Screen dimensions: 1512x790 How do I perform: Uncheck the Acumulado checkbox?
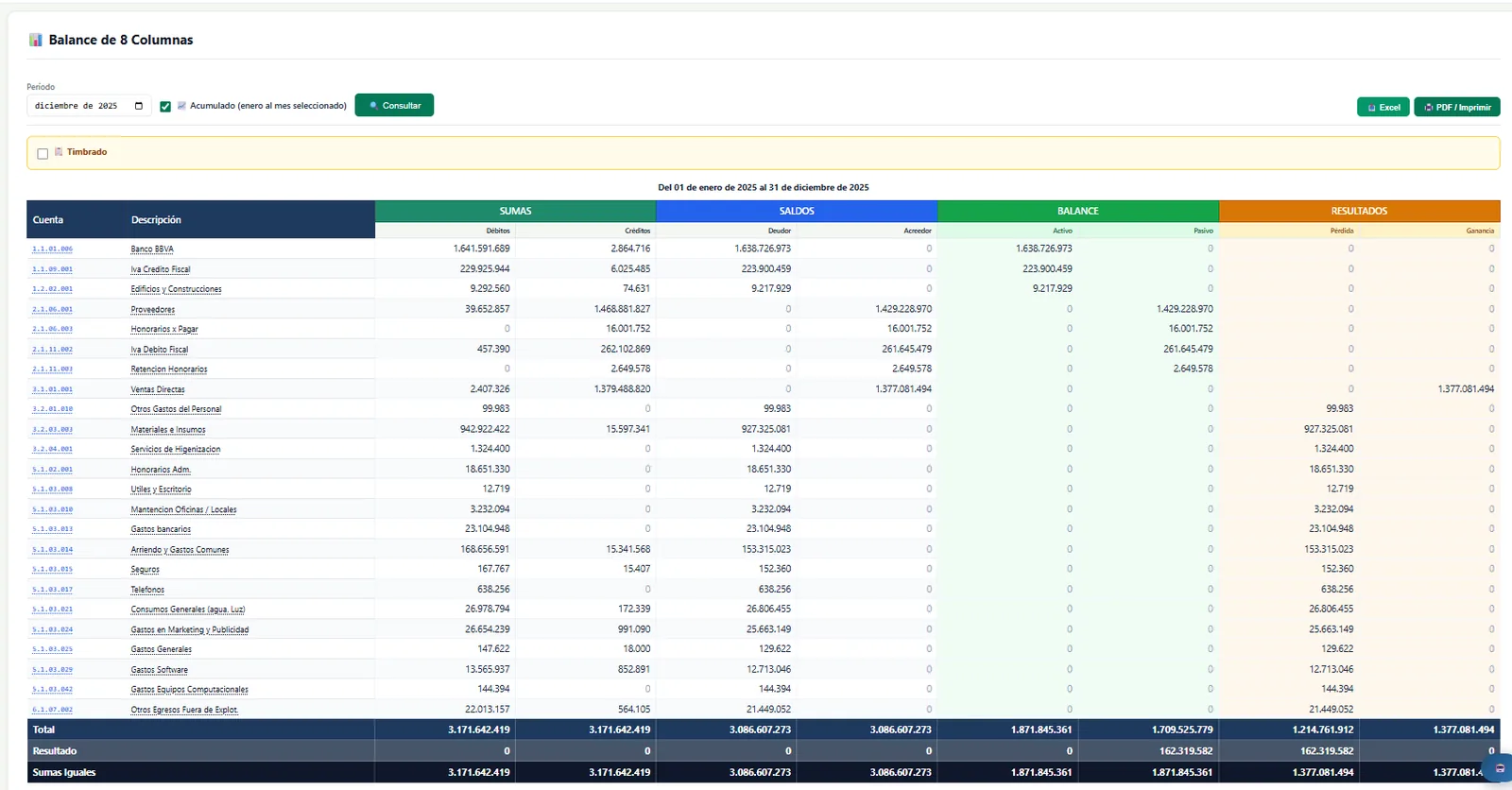point(165,107)
